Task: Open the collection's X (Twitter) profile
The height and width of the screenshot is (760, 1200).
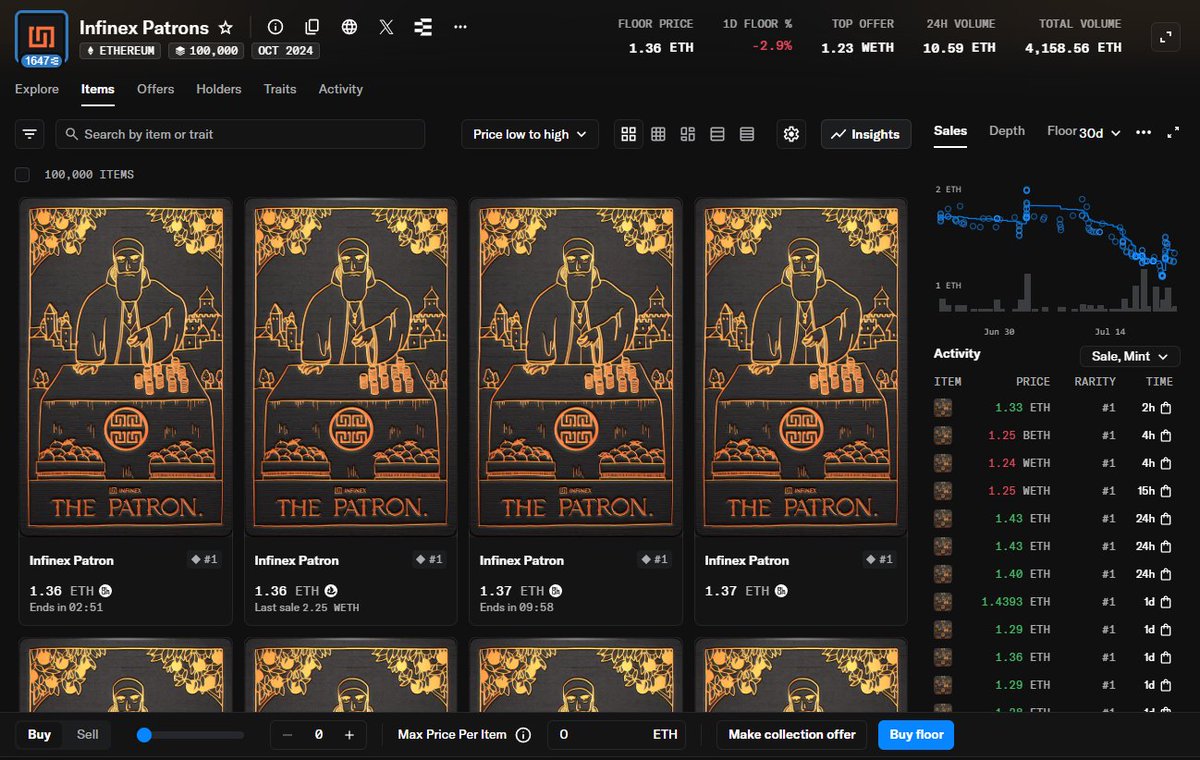Action: tap(387, 27)
